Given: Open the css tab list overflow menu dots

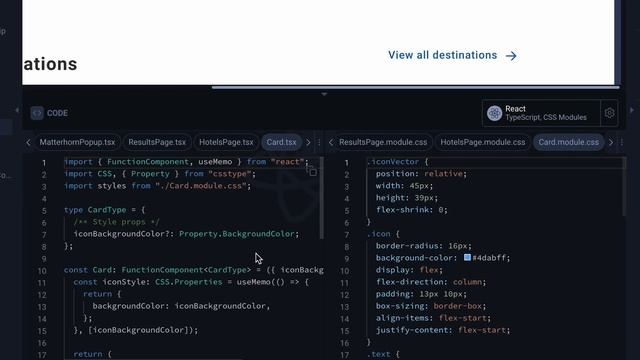Looking at the screenshot, I should [621, 142].
